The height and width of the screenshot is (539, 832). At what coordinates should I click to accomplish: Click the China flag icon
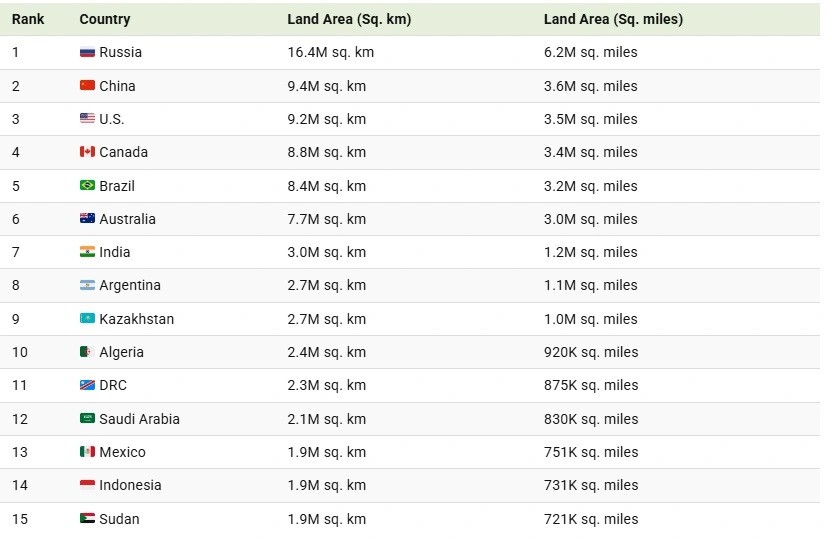pos(88,85)
